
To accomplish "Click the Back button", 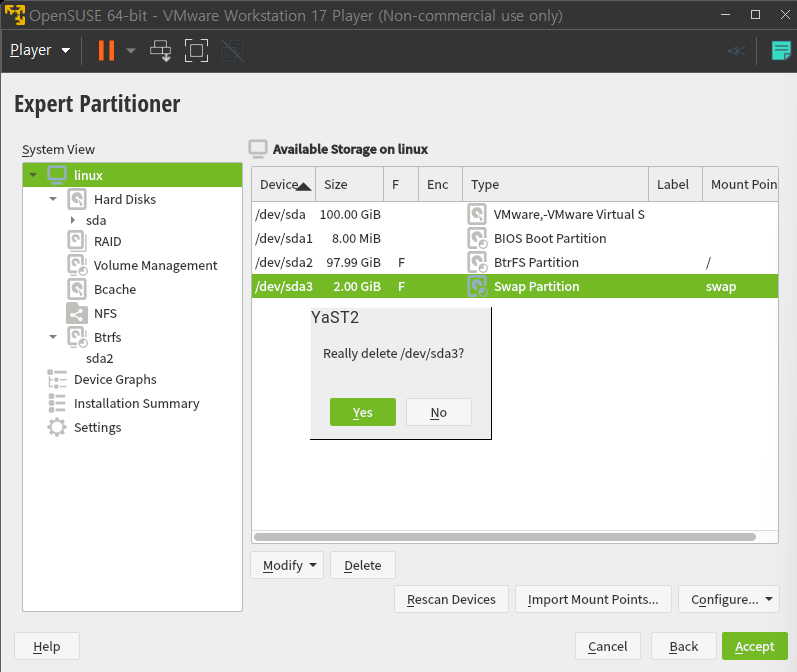I will pos(684,646).
